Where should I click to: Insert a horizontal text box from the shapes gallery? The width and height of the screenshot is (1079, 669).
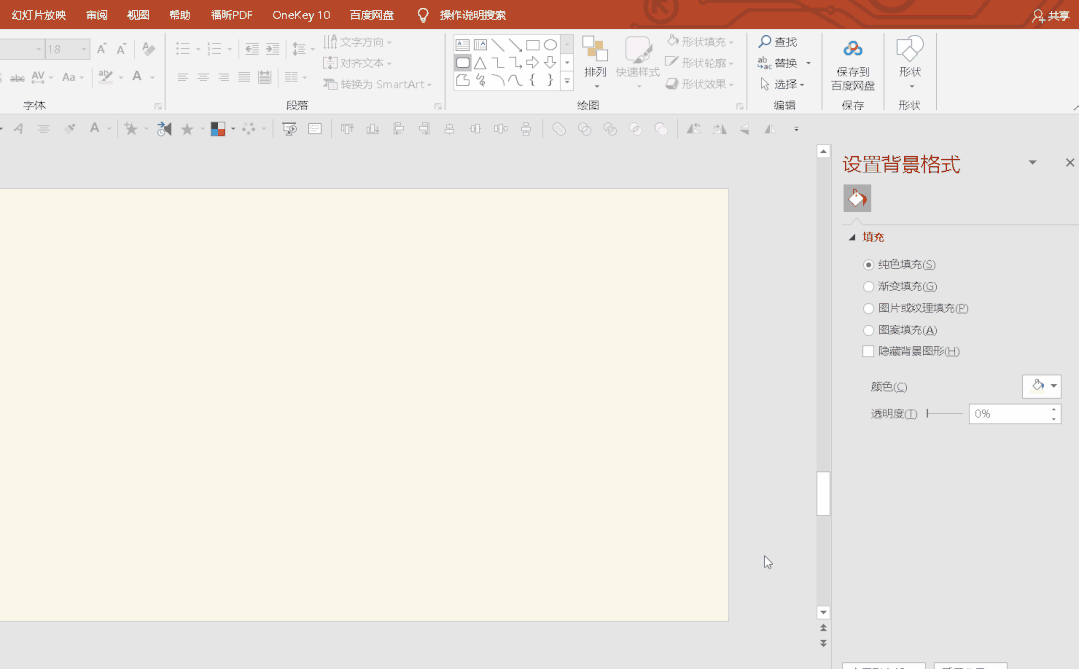462,45
